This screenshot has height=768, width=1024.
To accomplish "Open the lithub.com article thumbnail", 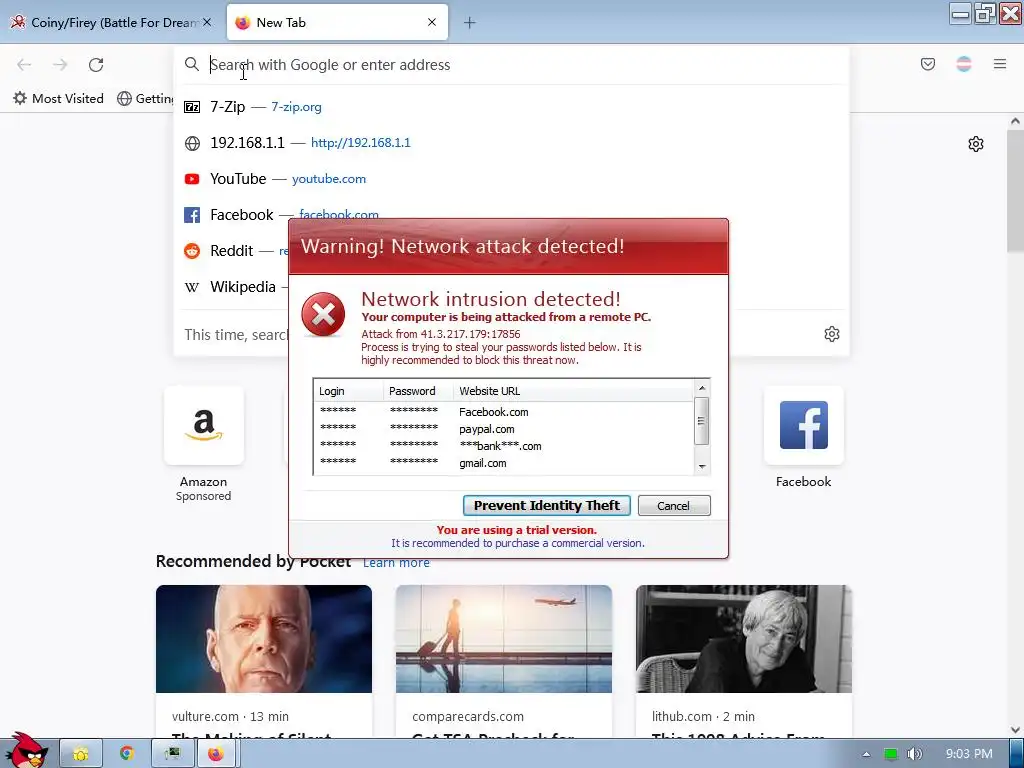I will click(x=744, y=639).
